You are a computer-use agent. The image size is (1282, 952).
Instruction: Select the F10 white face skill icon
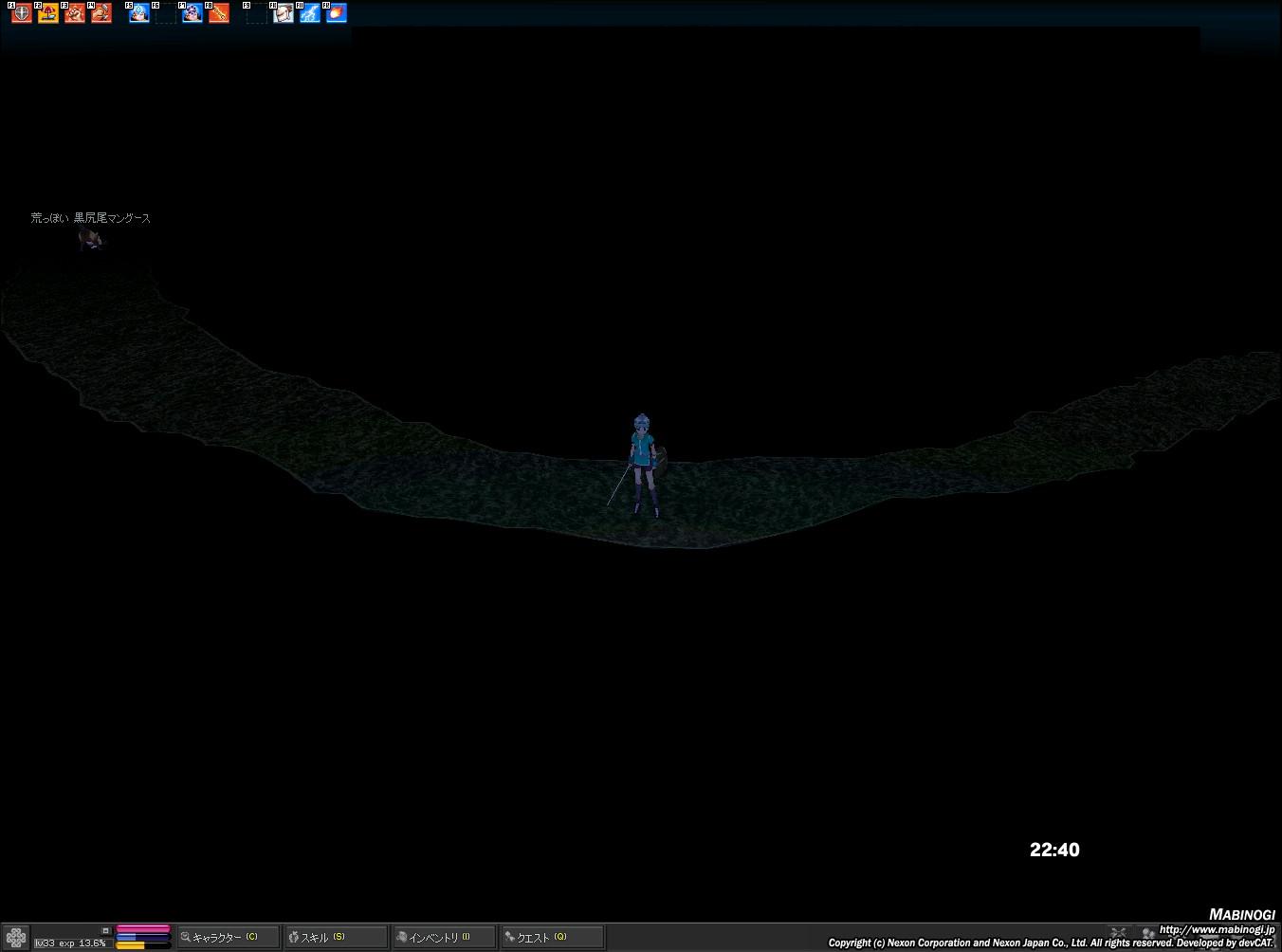click(x=284, y=13)
